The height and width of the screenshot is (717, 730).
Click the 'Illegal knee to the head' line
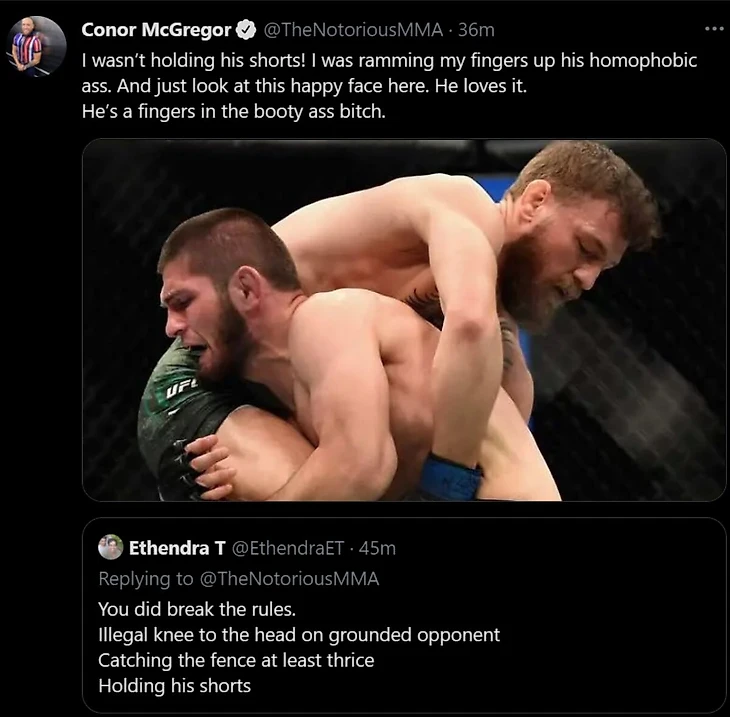point(298,635)
